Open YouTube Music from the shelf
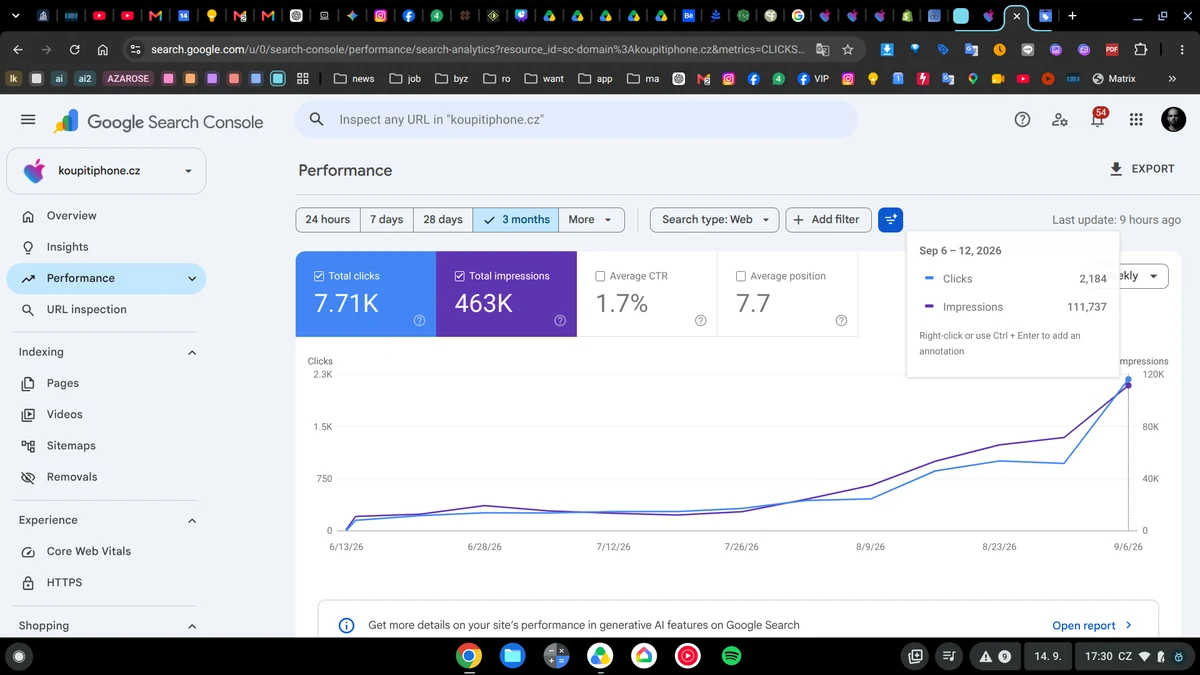The width and height of the screenshot is (1200, 675). point(687,656)
